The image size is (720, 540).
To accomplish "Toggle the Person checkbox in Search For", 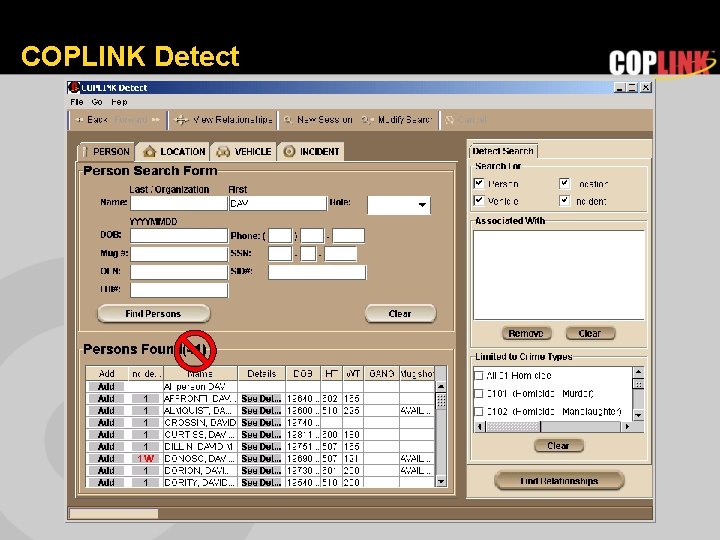I will point(479,184).
